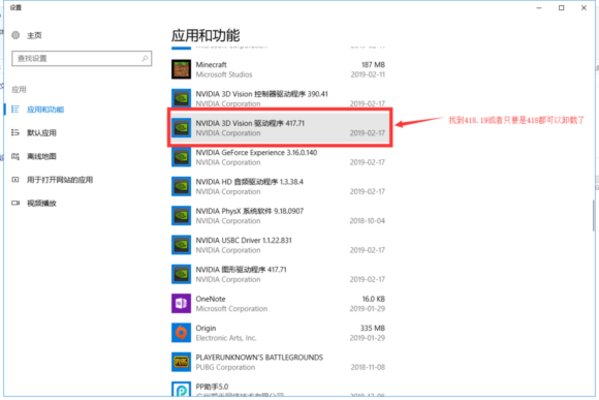
Task: Select NVIDIA 3D Vision 驱动程序 417.71 entry
Action: tap(250, 123)
